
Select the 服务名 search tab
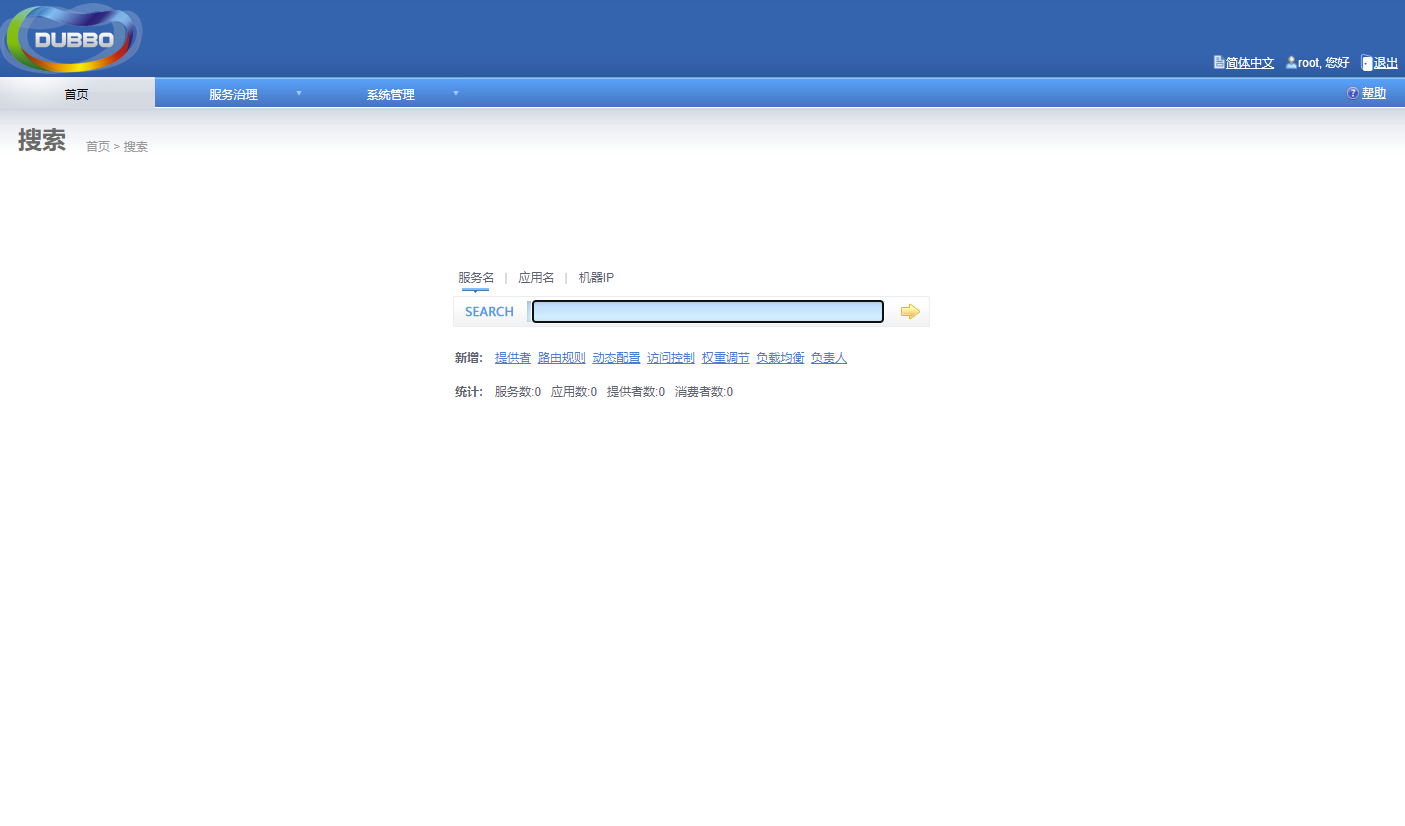tap(476, 278)
